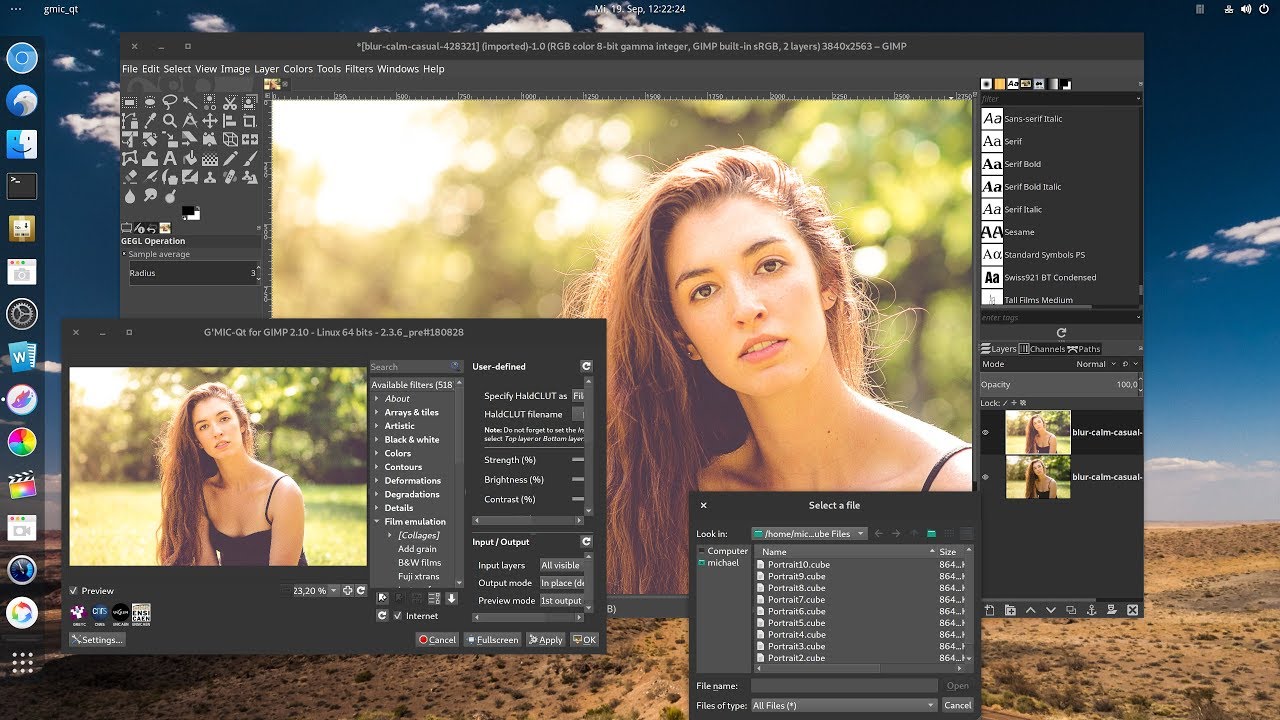Viewport: 1280px width, 720px height.
Task: Click the Fonts tab icon in dock
Action: click(1012, 84)
